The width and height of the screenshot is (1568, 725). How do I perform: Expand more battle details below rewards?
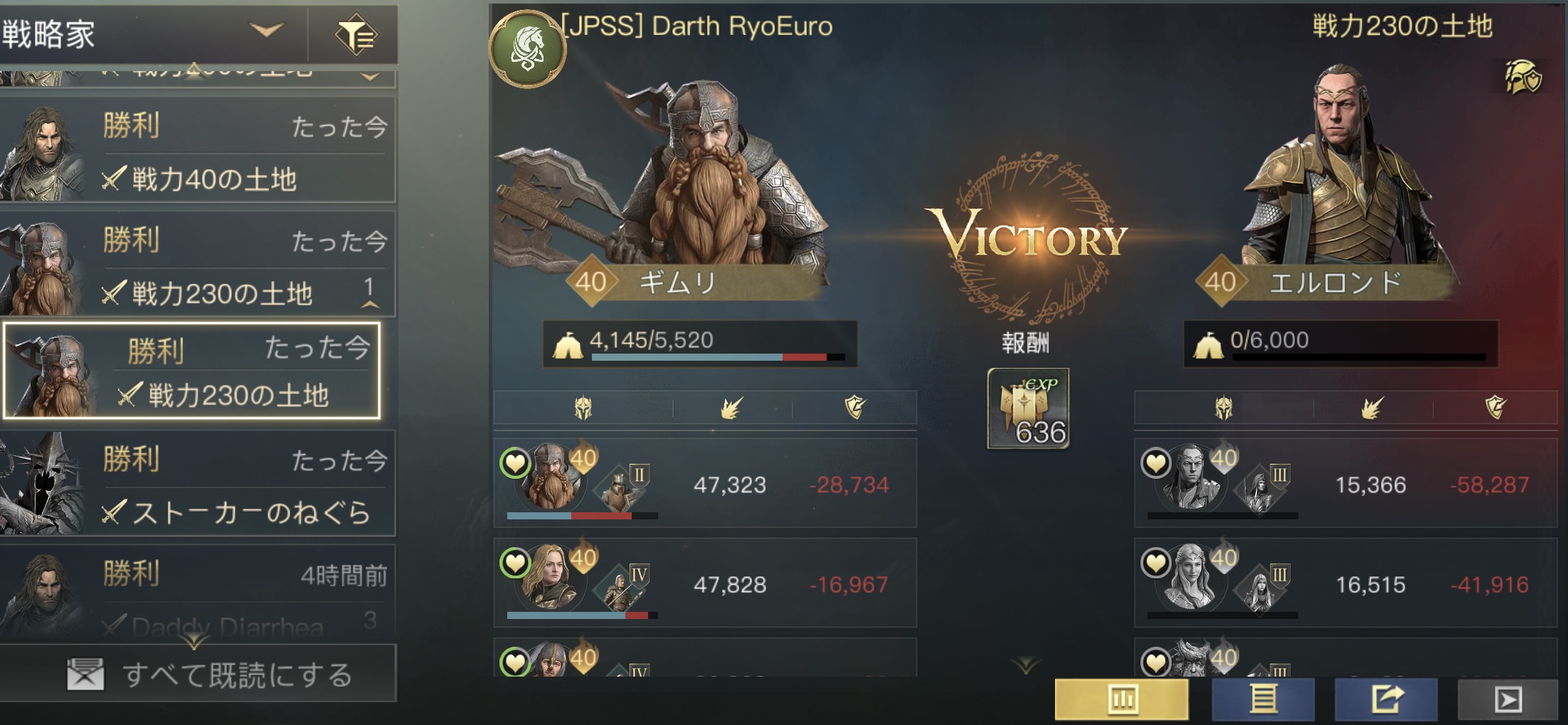(x=1026, y=666)
